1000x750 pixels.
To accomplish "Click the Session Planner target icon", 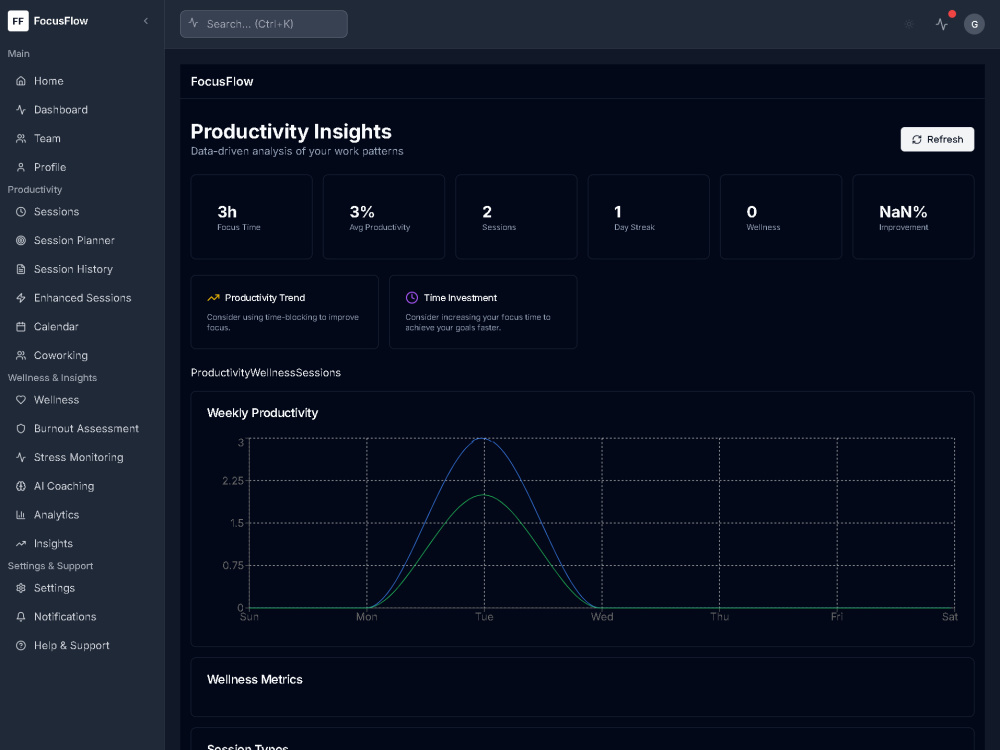I will (x=21, y=240).
